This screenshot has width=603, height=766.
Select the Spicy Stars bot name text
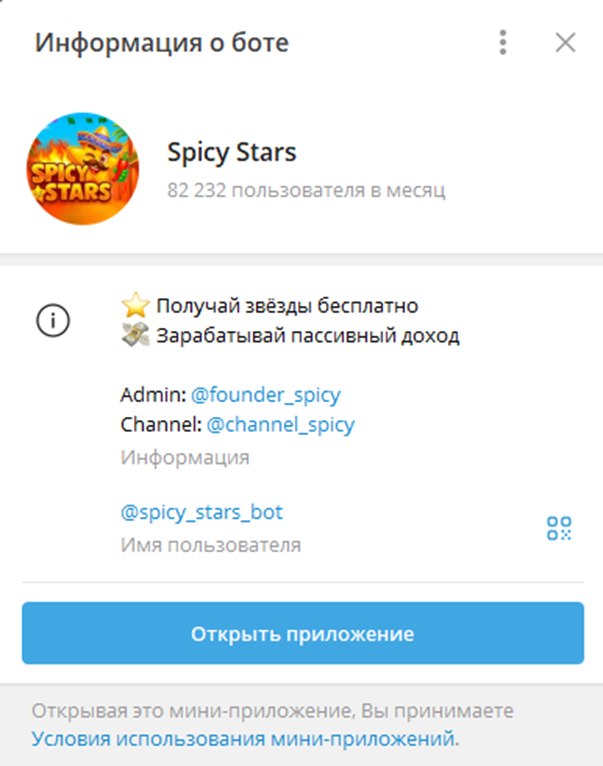[232, 152]
